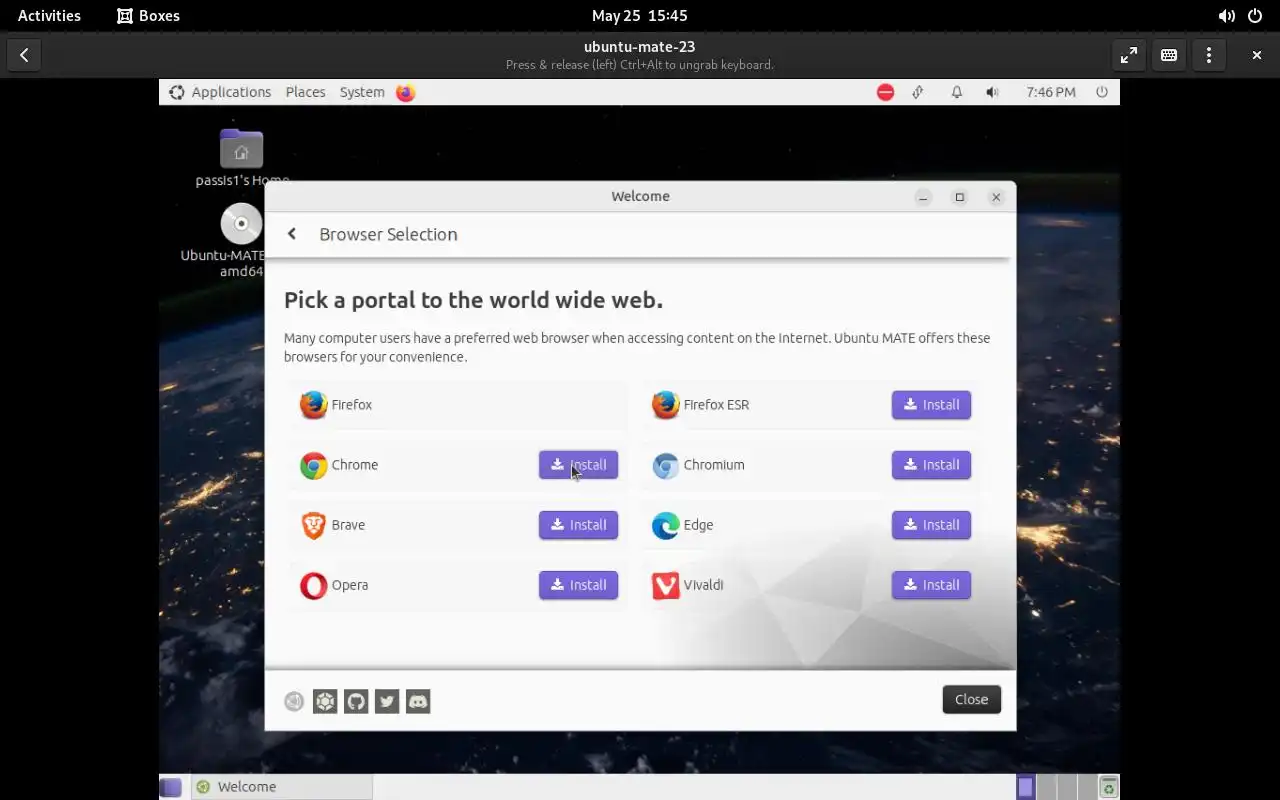Open the Trash applet in bottom panel
The width and height of the screenshot is (1280, 800).
coord(1108,787)
